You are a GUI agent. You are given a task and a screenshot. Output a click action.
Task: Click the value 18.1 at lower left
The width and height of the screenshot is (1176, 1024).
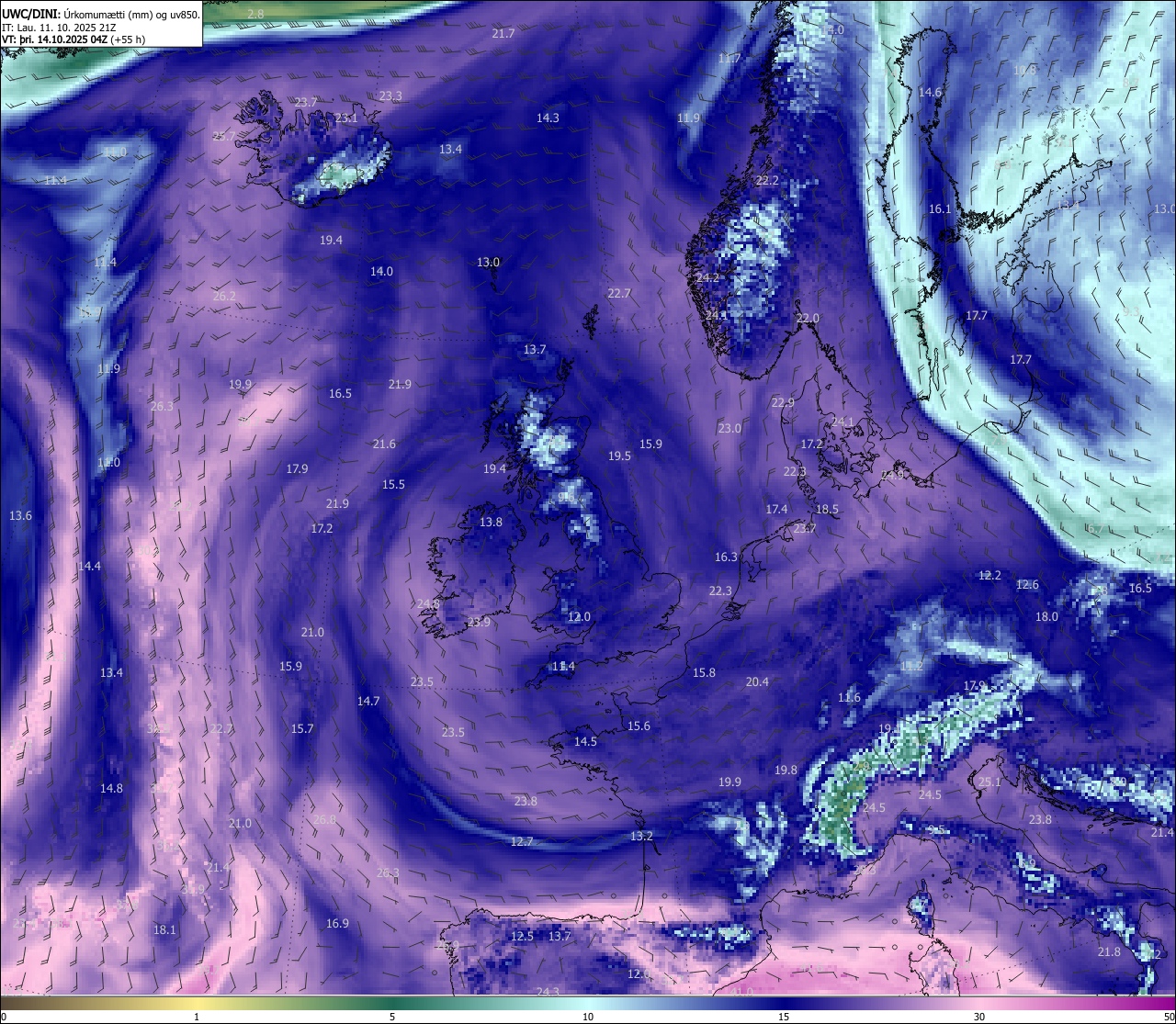(x=164, y=930)
